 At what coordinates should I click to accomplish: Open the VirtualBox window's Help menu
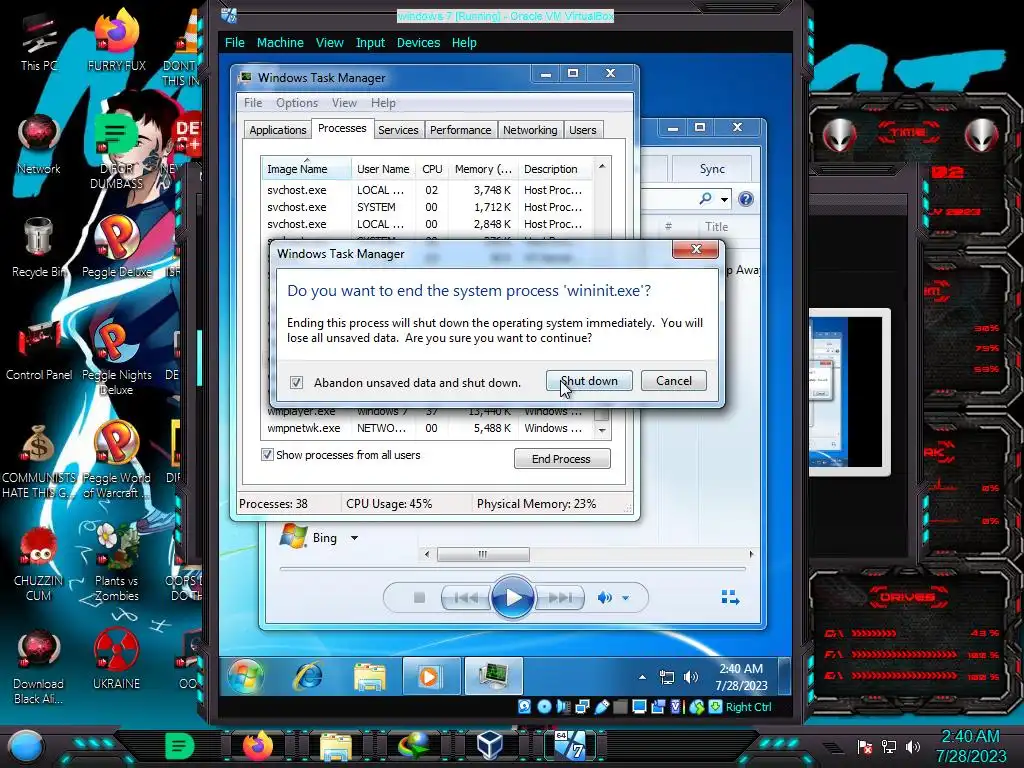click(464, 42)
